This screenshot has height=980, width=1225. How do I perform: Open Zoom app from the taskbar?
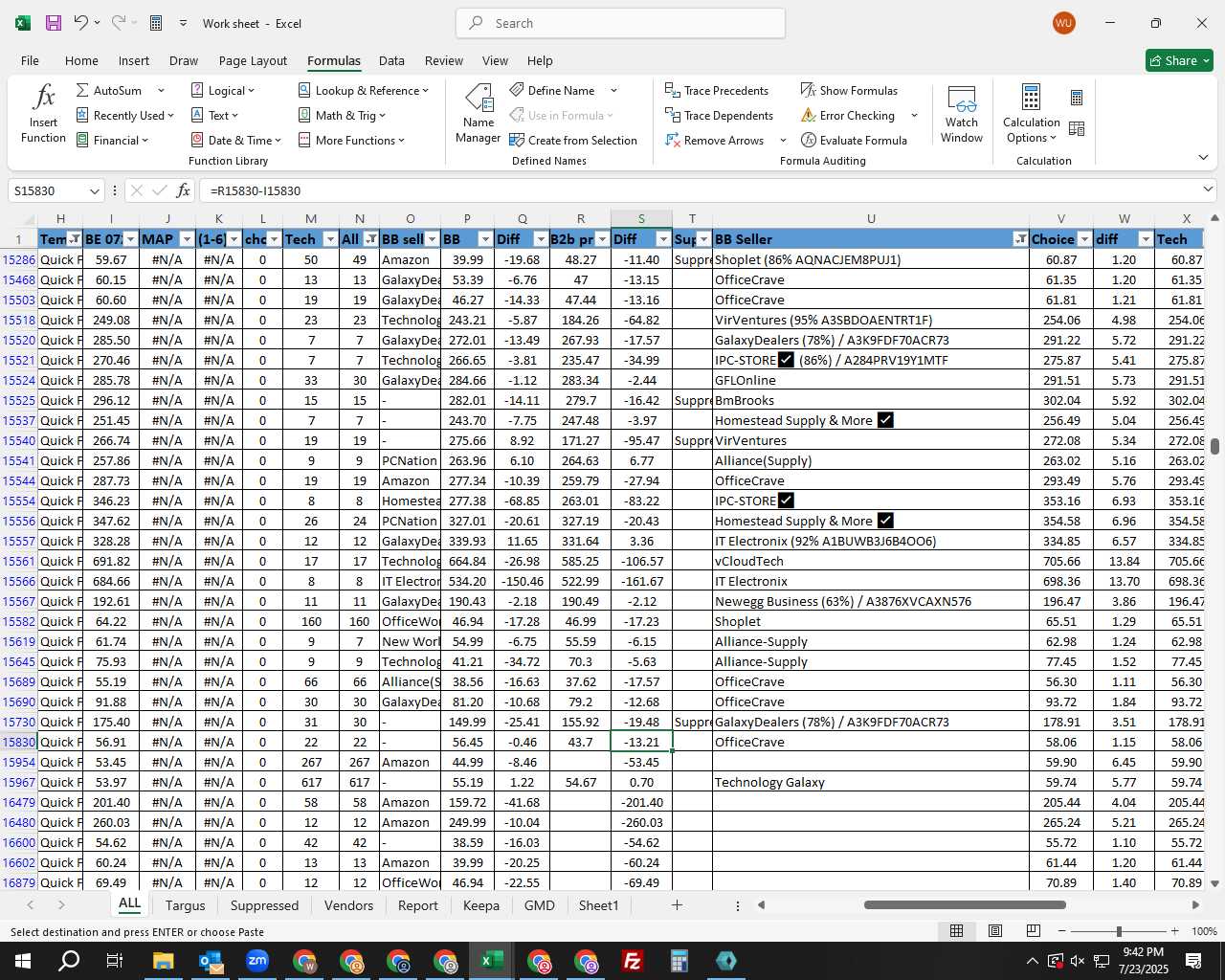point(257,961)
